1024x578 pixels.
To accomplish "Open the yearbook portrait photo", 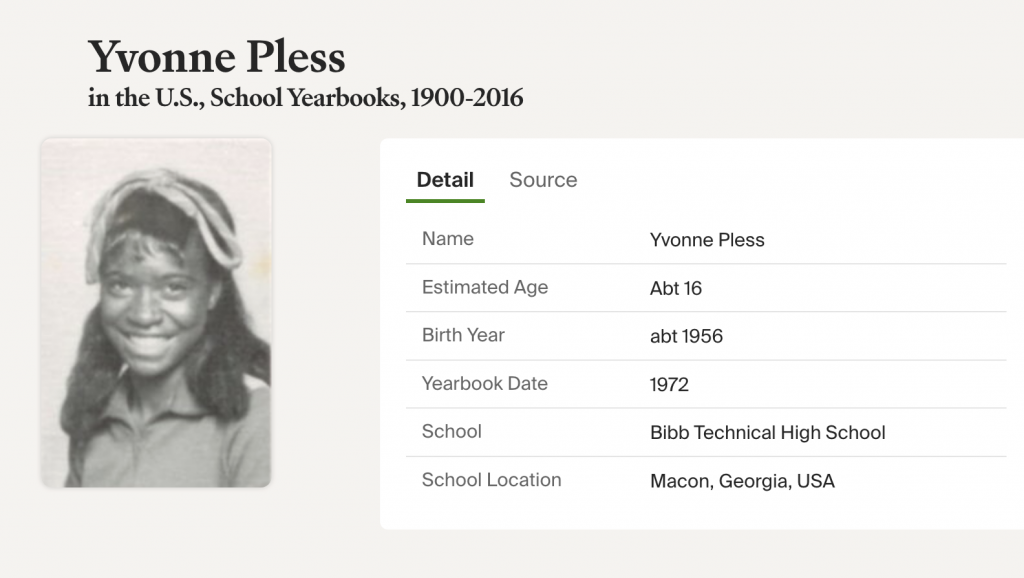I will coord(156,312).
